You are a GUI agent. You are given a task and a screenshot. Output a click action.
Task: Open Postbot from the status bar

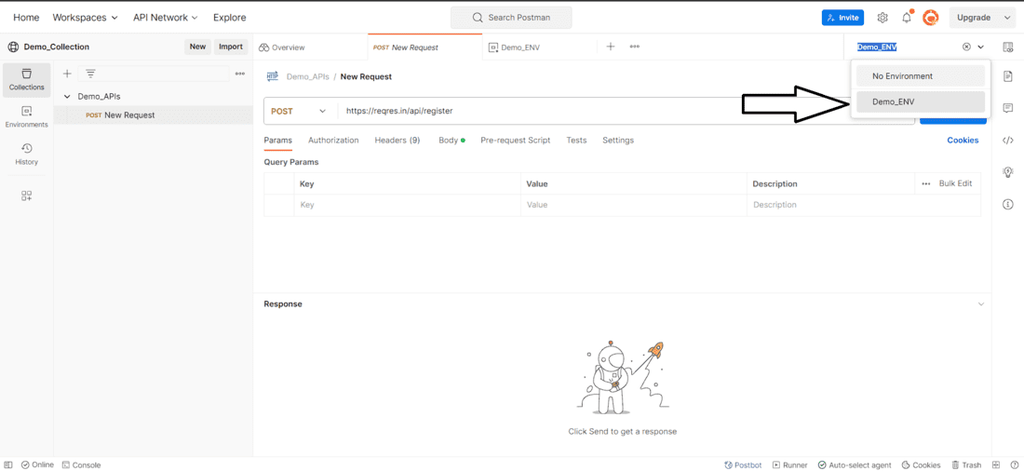[743, 465]
